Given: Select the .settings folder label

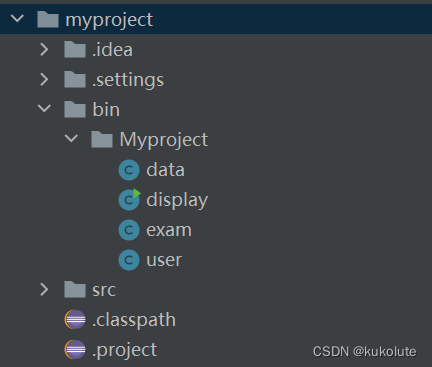Looking at the screenshot, I should (128, 80).
